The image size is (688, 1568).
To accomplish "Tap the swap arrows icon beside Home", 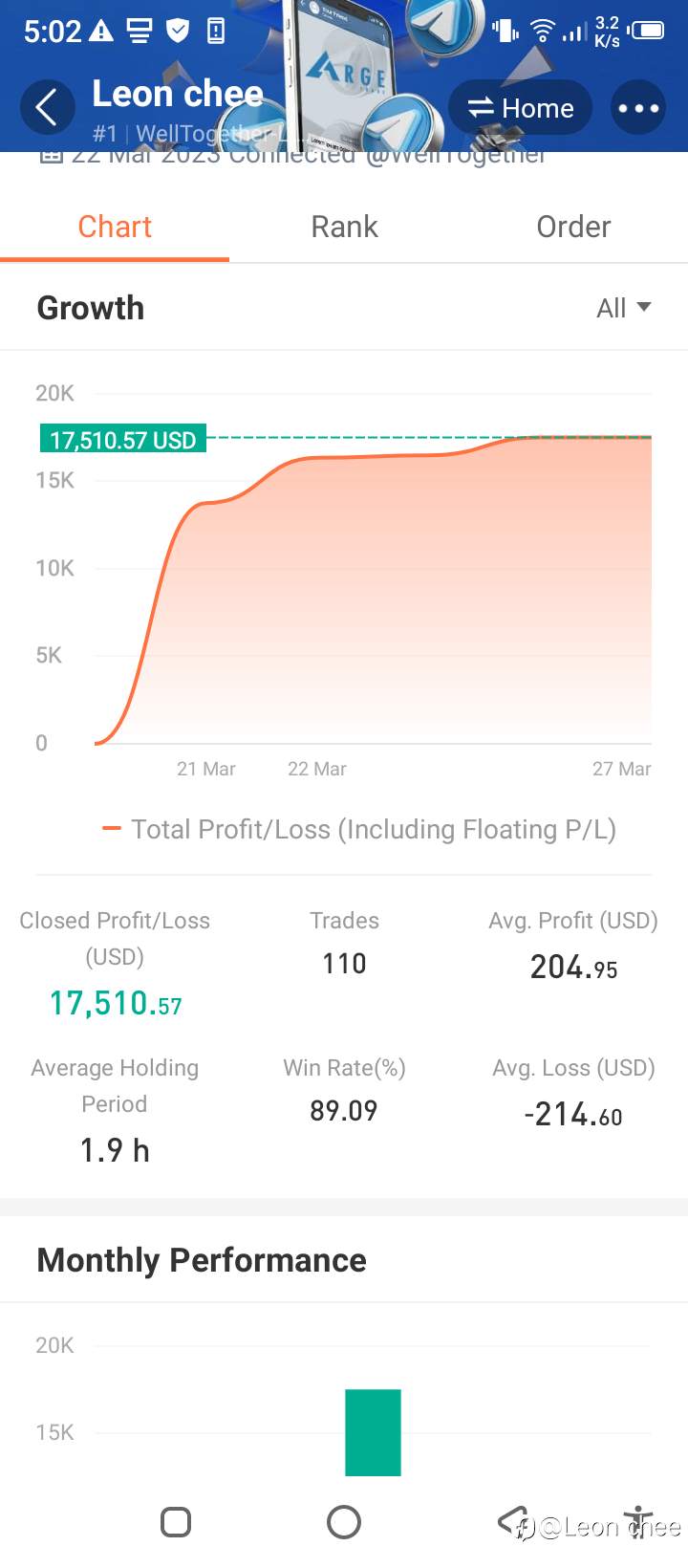I will coord(481,108).
